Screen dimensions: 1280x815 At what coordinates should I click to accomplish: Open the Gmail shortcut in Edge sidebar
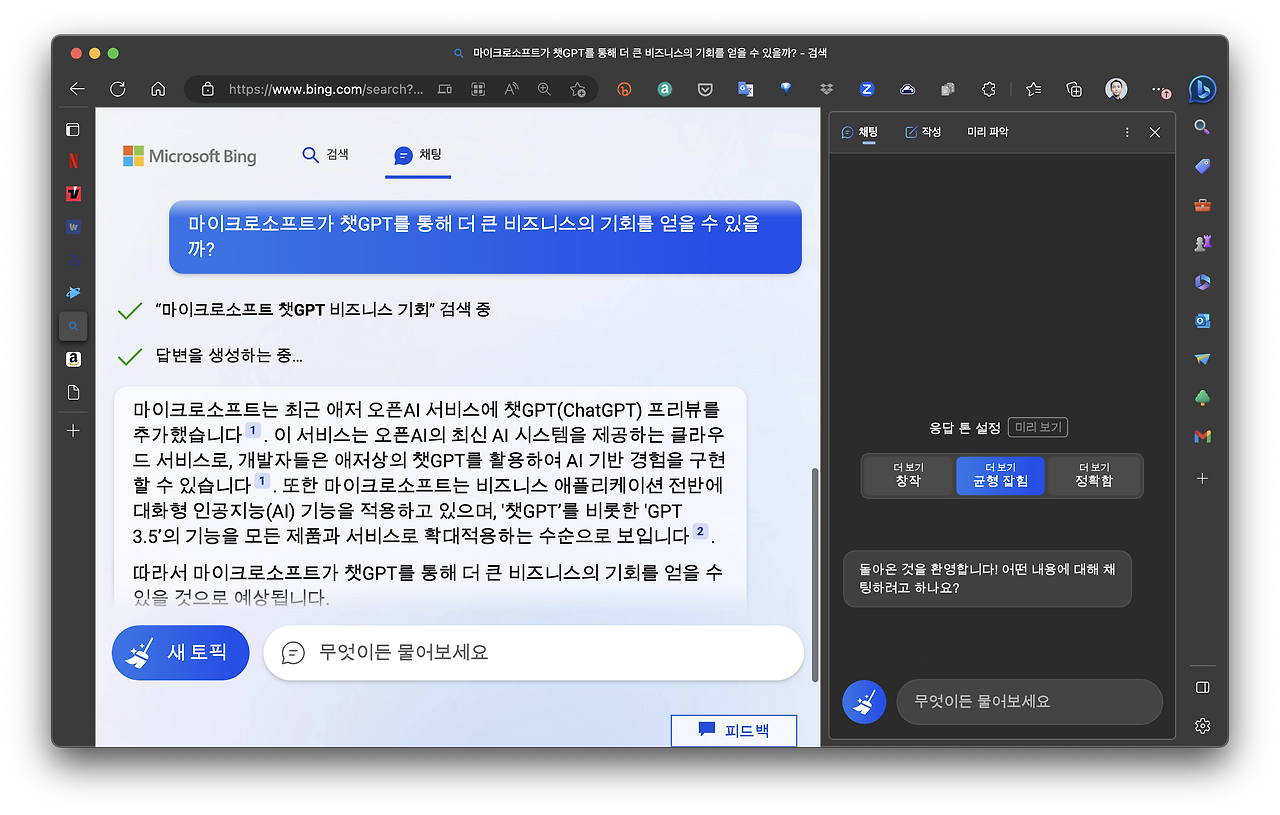pyautogui.click(x=1202, y=436)
